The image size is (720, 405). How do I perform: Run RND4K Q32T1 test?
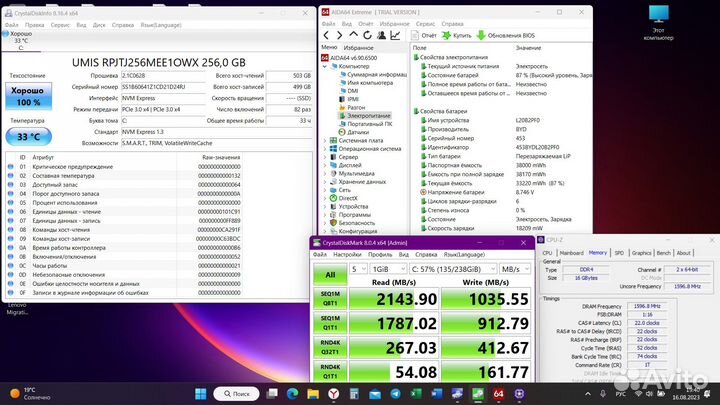pyautogui.click(x=330, y=348)
